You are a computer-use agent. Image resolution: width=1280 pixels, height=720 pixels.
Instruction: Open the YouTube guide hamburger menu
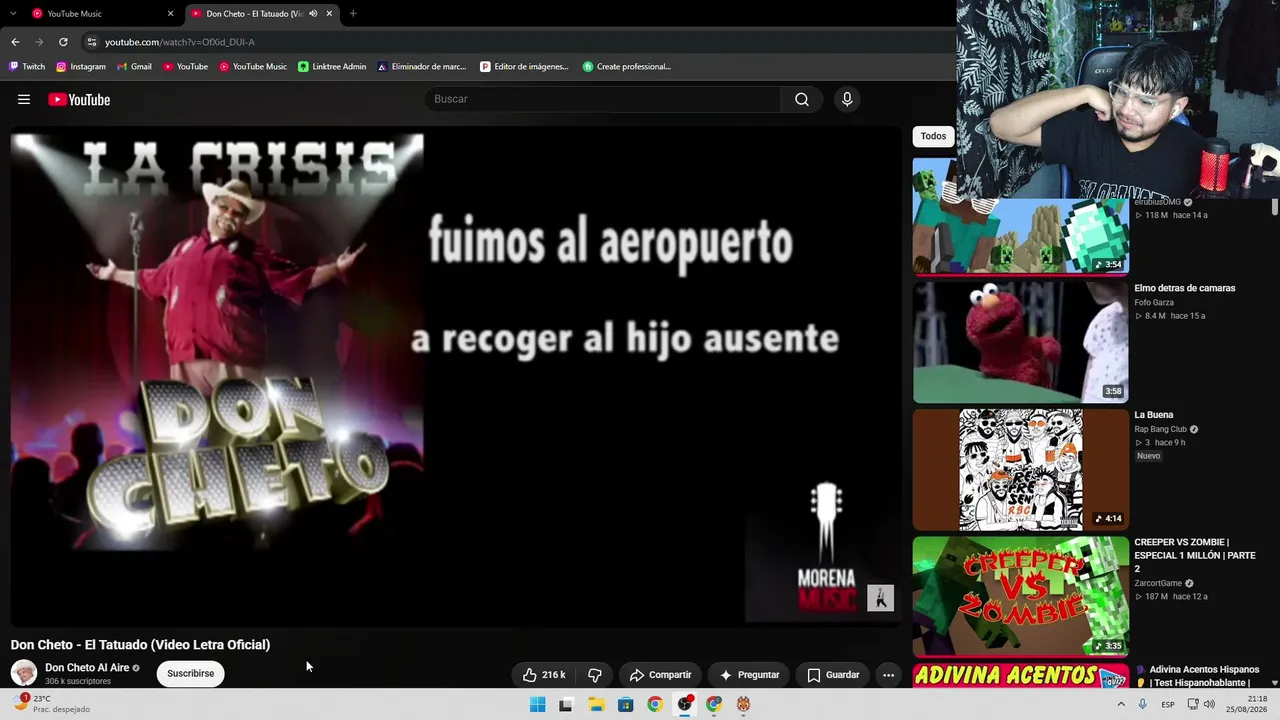[24, 99]
